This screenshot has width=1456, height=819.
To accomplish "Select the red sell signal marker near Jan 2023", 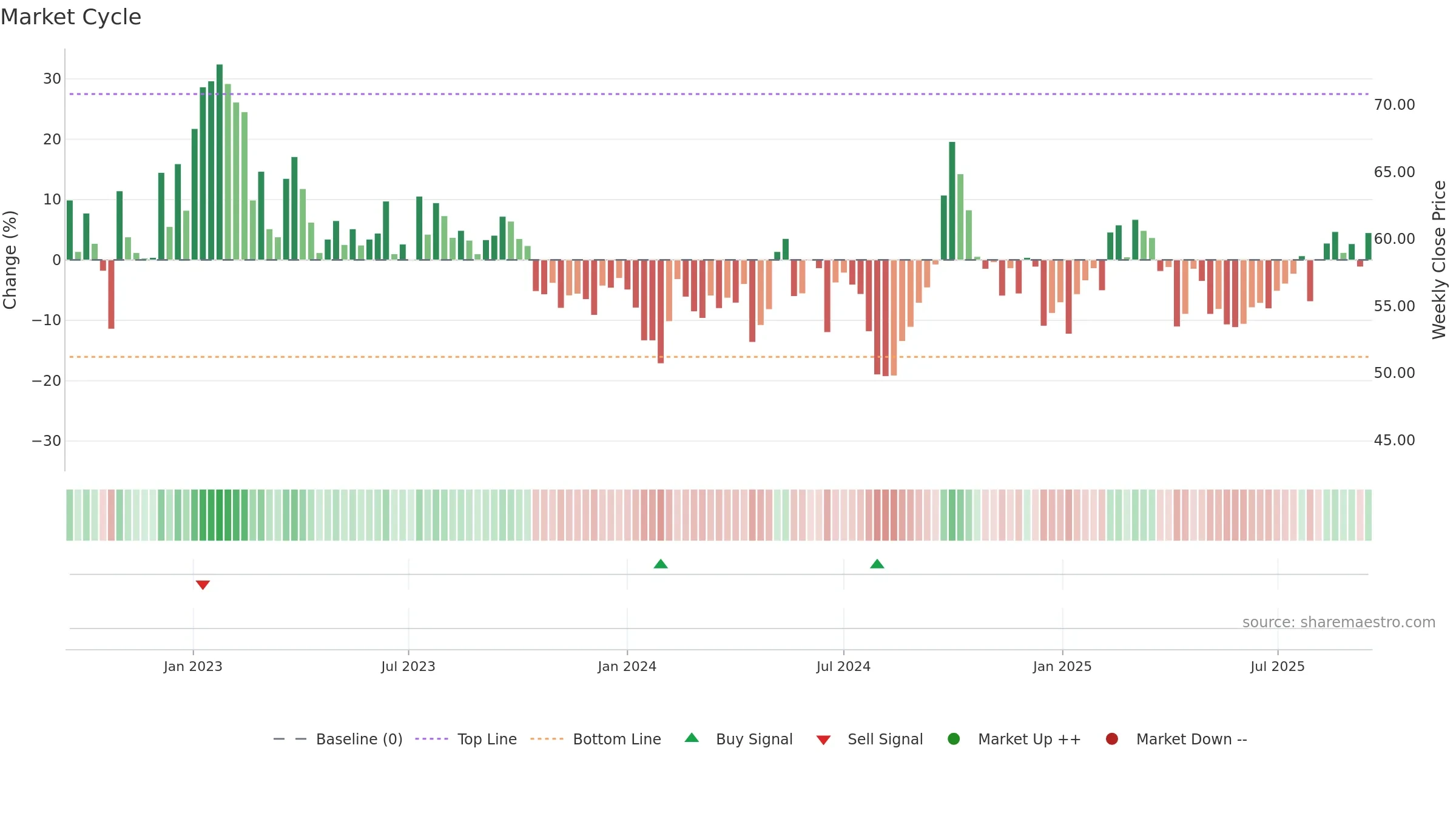I will click(x=203, y=585).
